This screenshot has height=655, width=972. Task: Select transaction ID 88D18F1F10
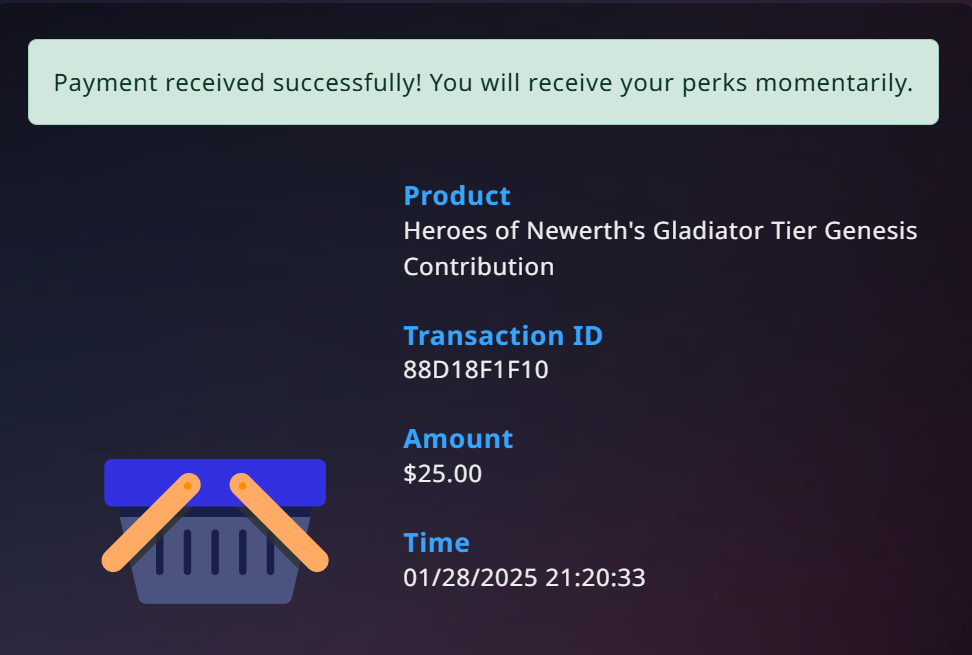476,370
